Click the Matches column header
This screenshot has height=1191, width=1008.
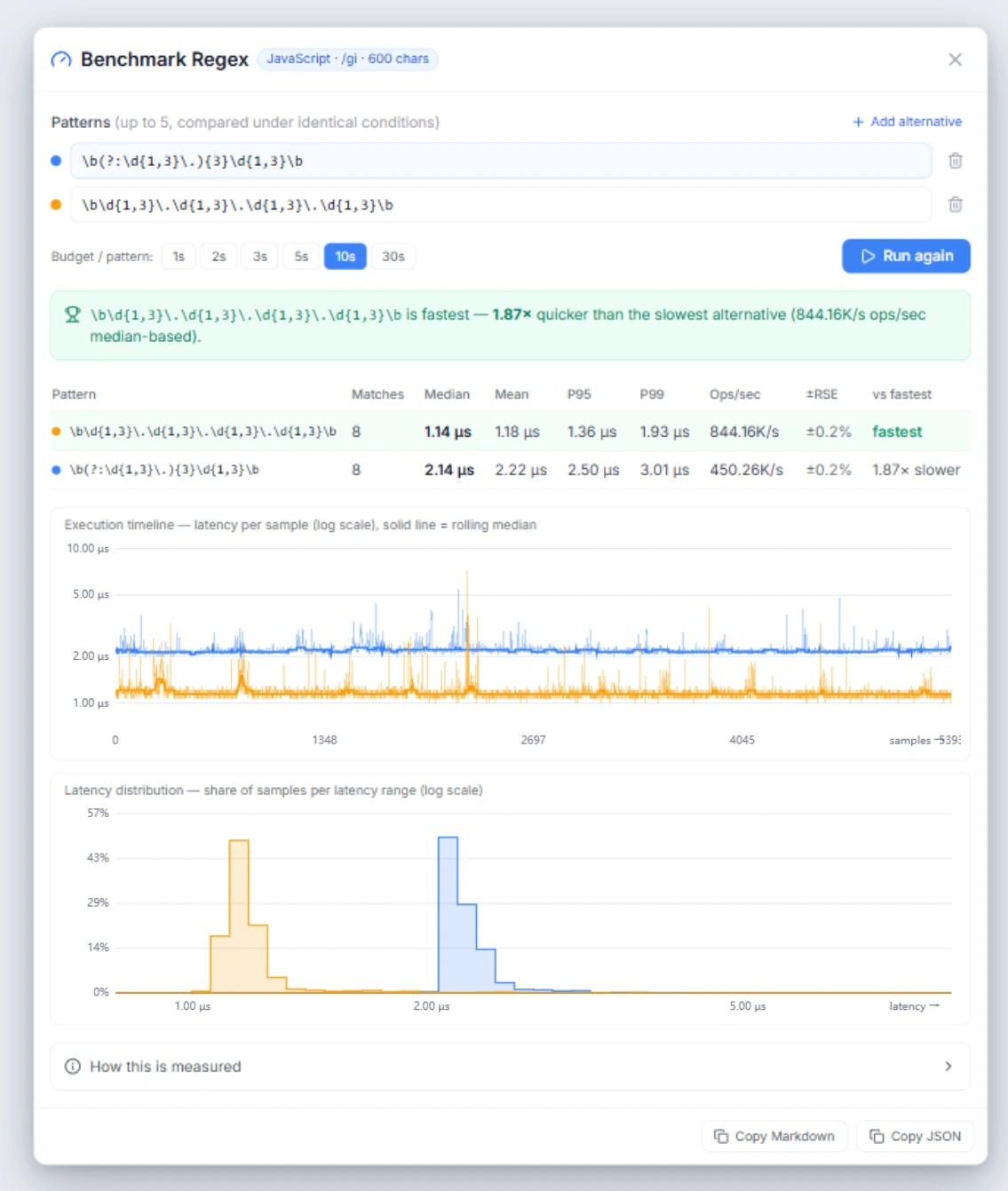(x=377, y=394)
